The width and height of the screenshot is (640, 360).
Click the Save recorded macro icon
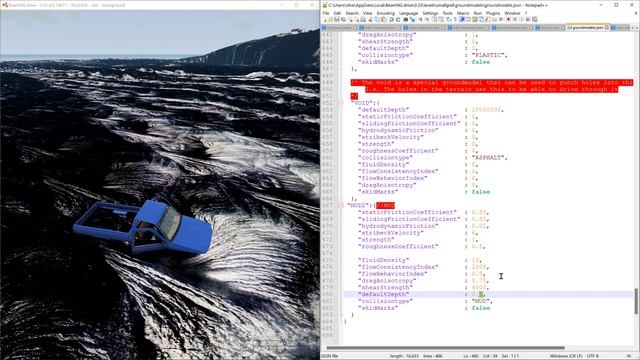pyautogui.click(x=534, y=19)
